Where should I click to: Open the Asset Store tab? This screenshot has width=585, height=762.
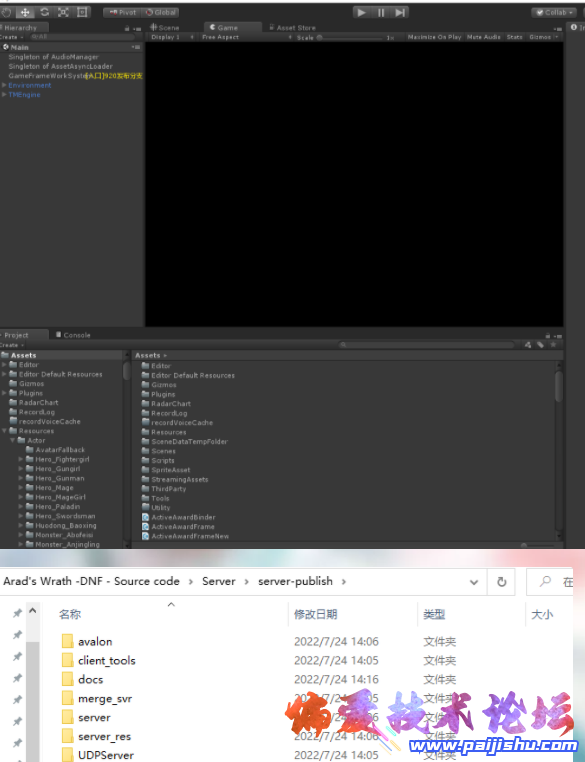[292, 28]
